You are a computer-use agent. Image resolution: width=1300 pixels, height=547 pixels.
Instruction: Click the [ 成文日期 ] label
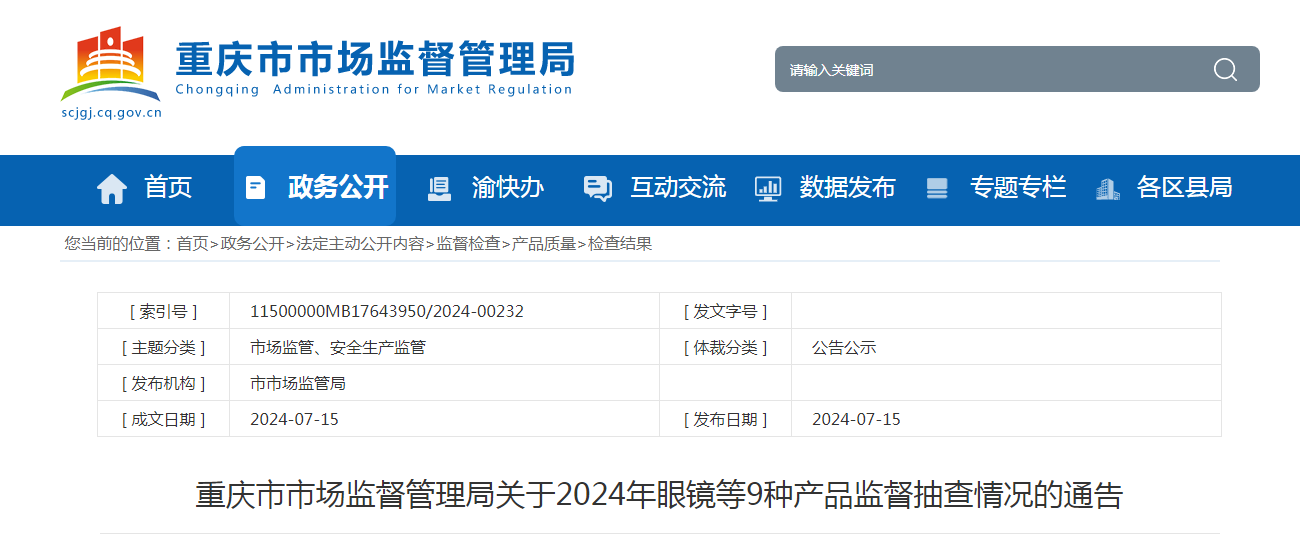click(x=163, y=419)
